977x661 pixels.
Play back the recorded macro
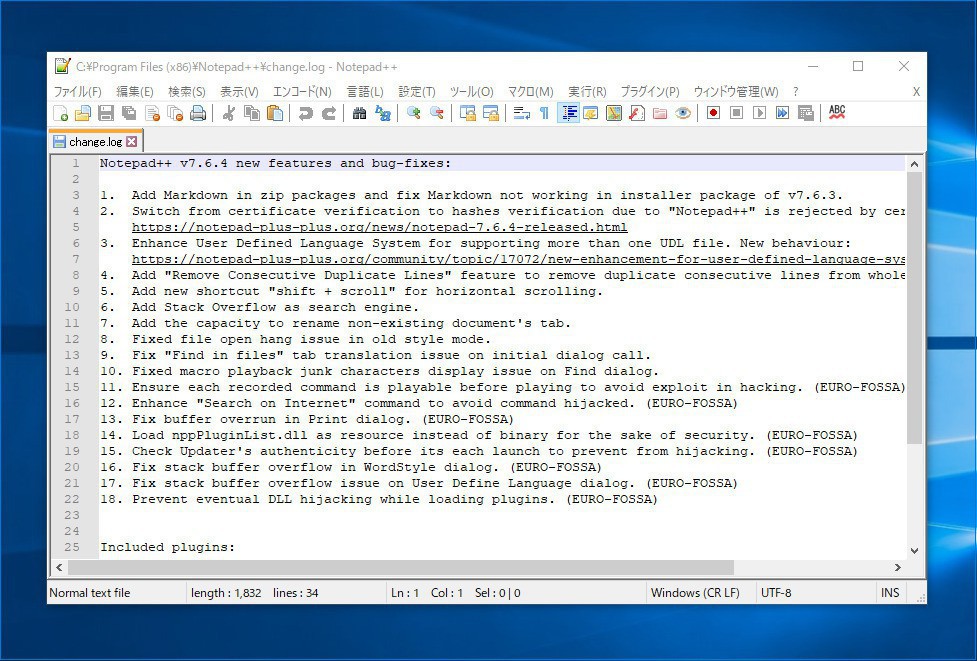pos(759,113)
